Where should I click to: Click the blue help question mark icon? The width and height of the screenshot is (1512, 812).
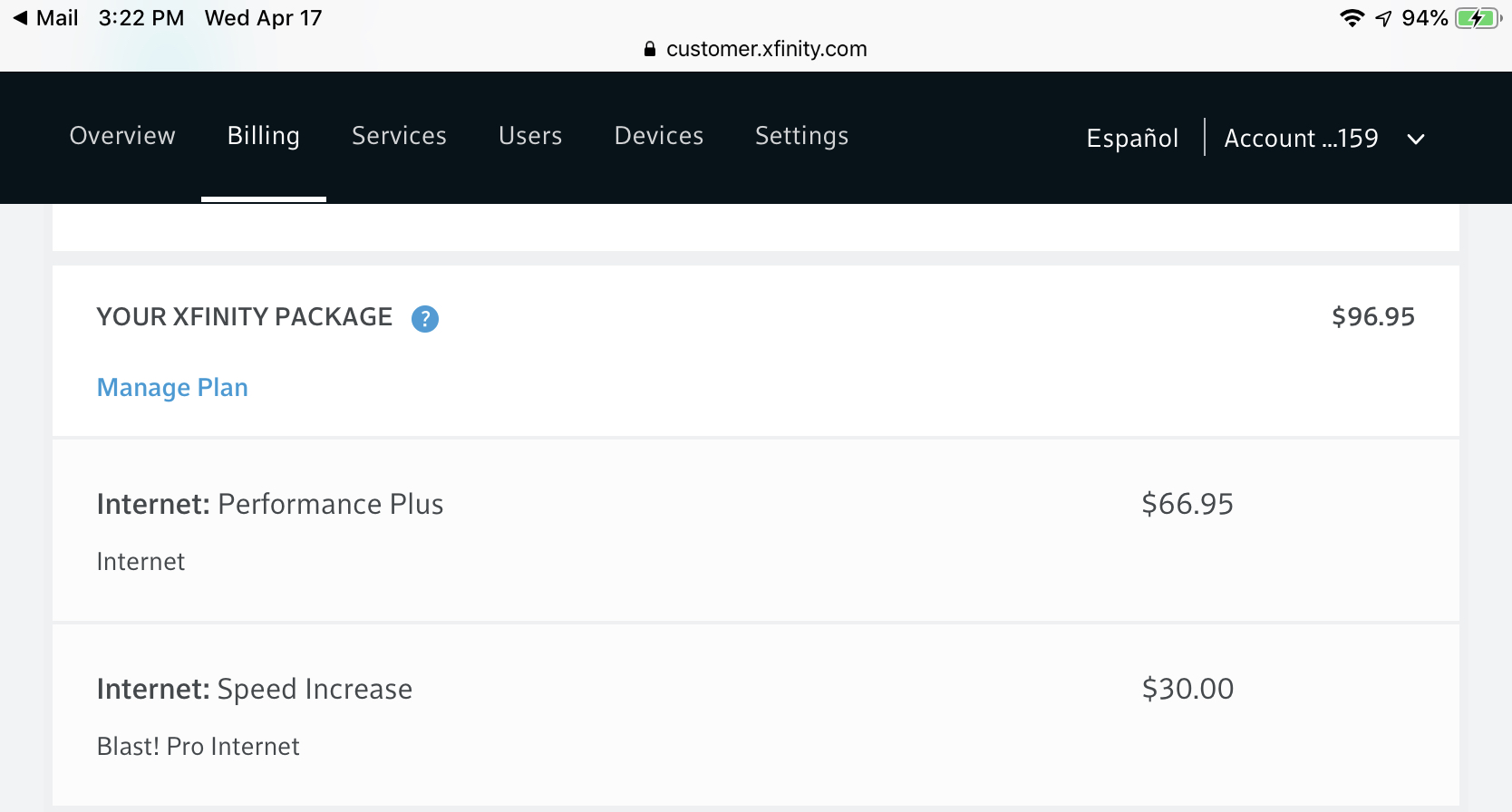pos(424,319)
